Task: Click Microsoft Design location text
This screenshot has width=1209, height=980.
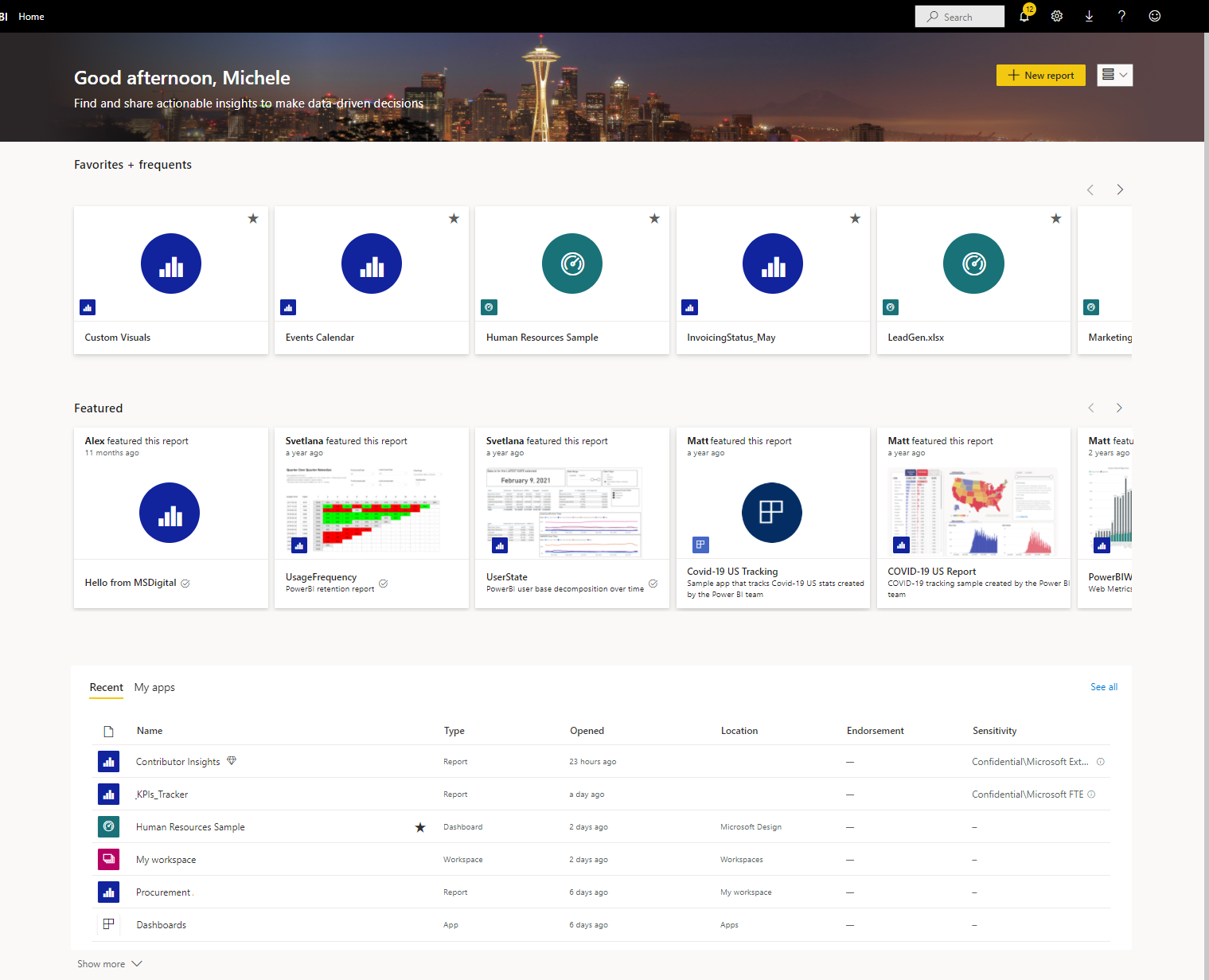Action: click(751, 827)
